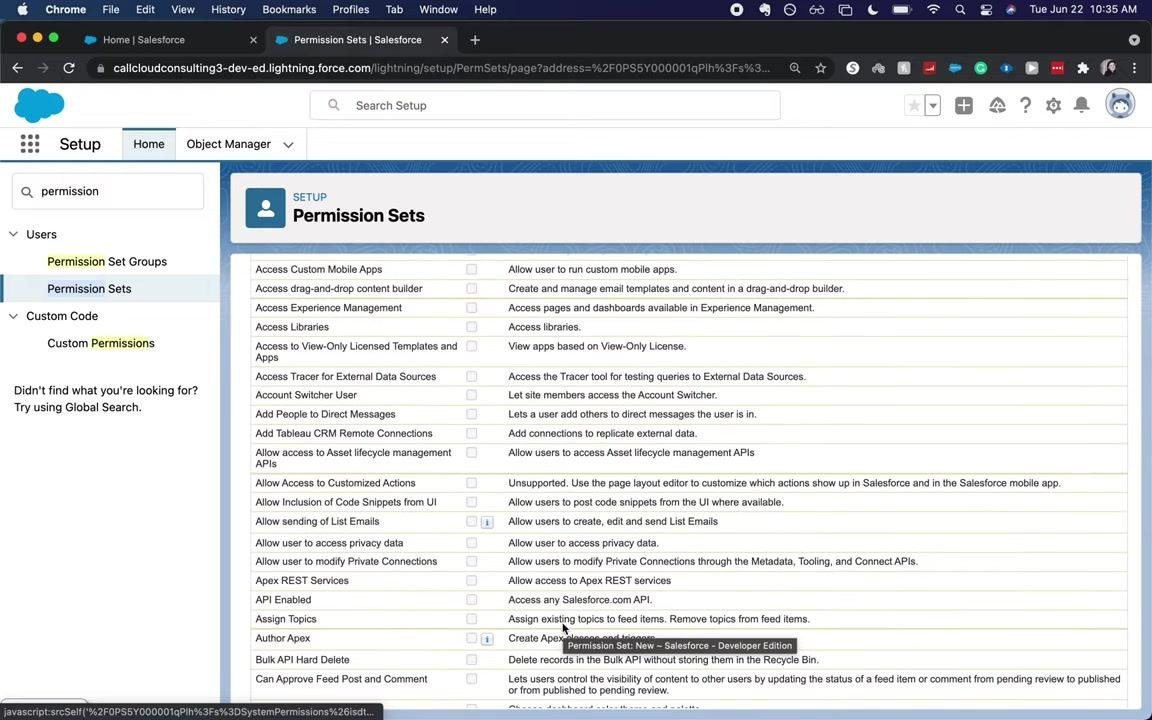Open Trailhead guidance icon in header
The image size is (1152, 720).
coord(997,106)
